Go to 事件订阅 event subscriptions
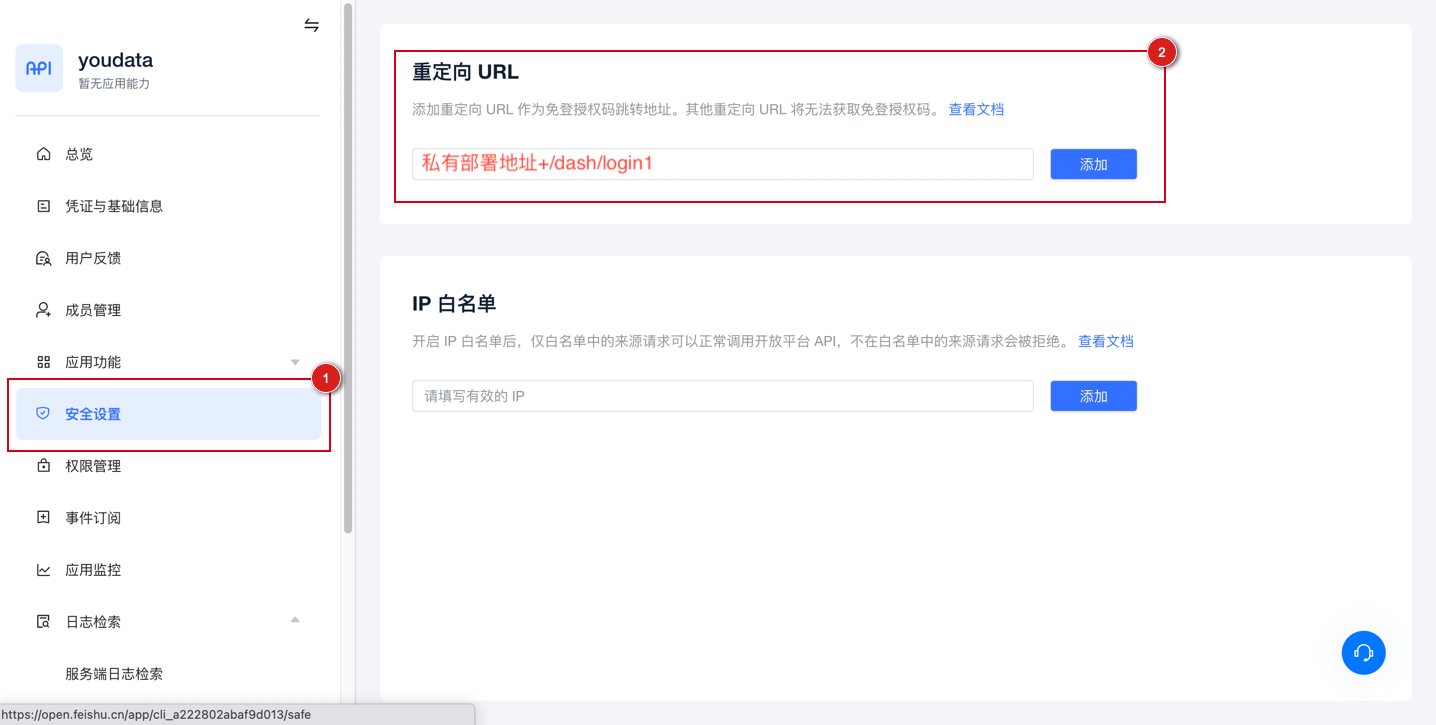Viewport: 1436px width, 725px height. 91,517
